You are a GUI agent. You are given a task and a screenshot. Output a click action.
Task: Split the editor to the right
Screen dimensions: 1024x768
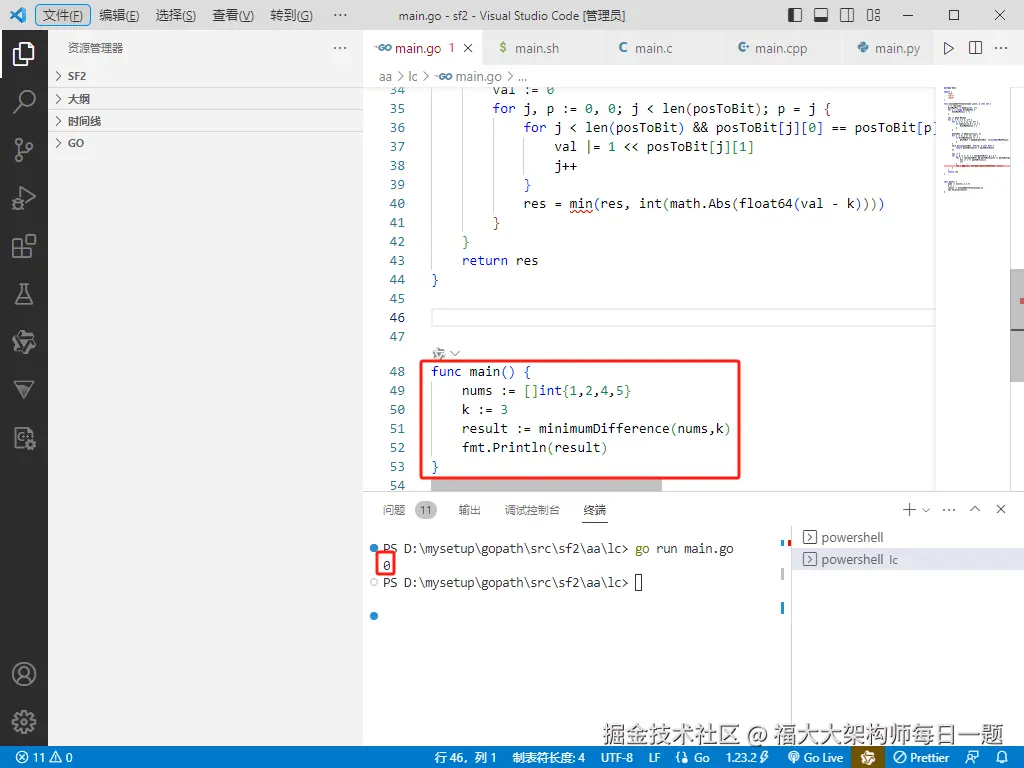coord(975,48)
